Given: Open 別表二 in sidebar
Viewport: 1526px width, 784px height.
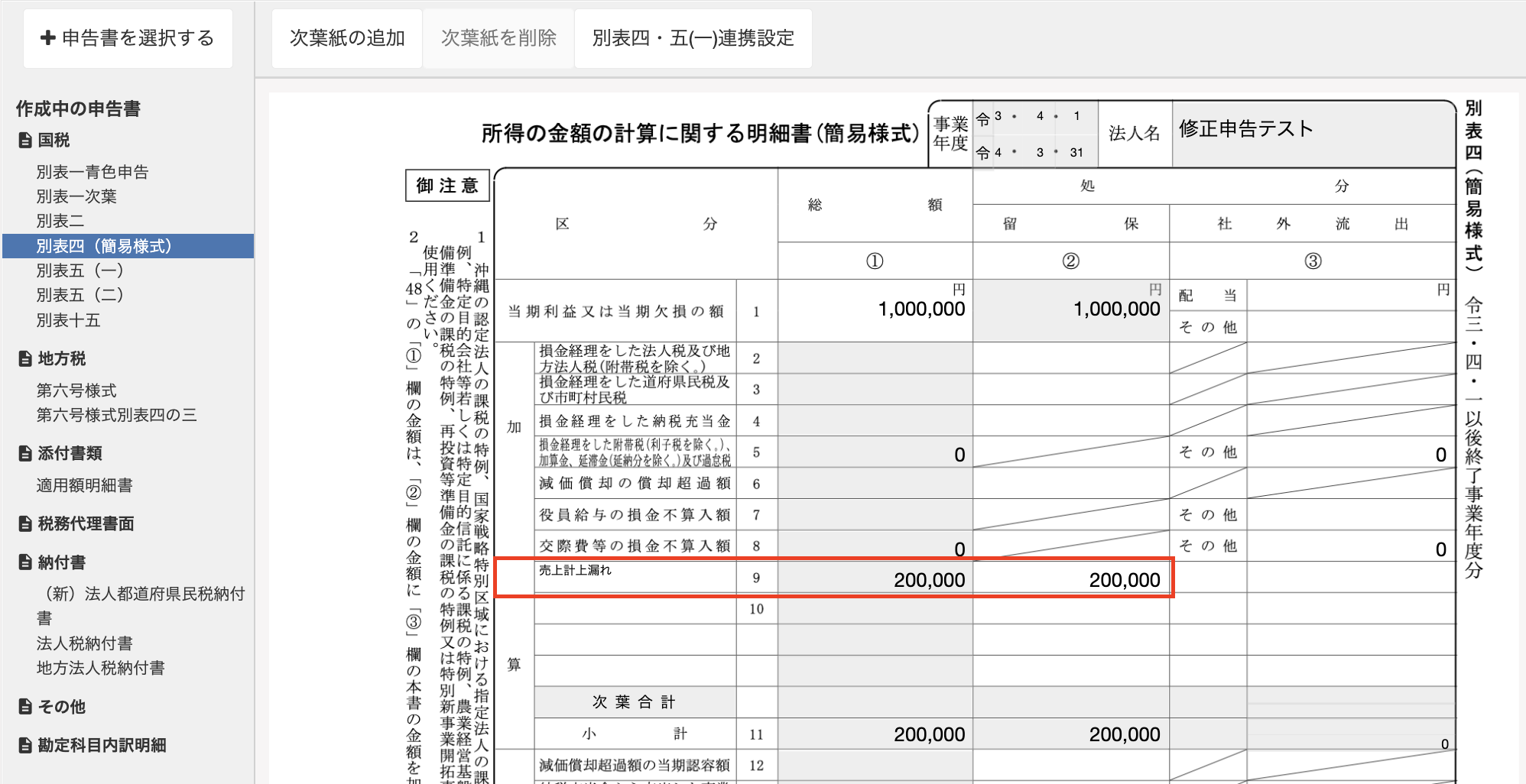Looking at the screenshot, I should point(60,221).
